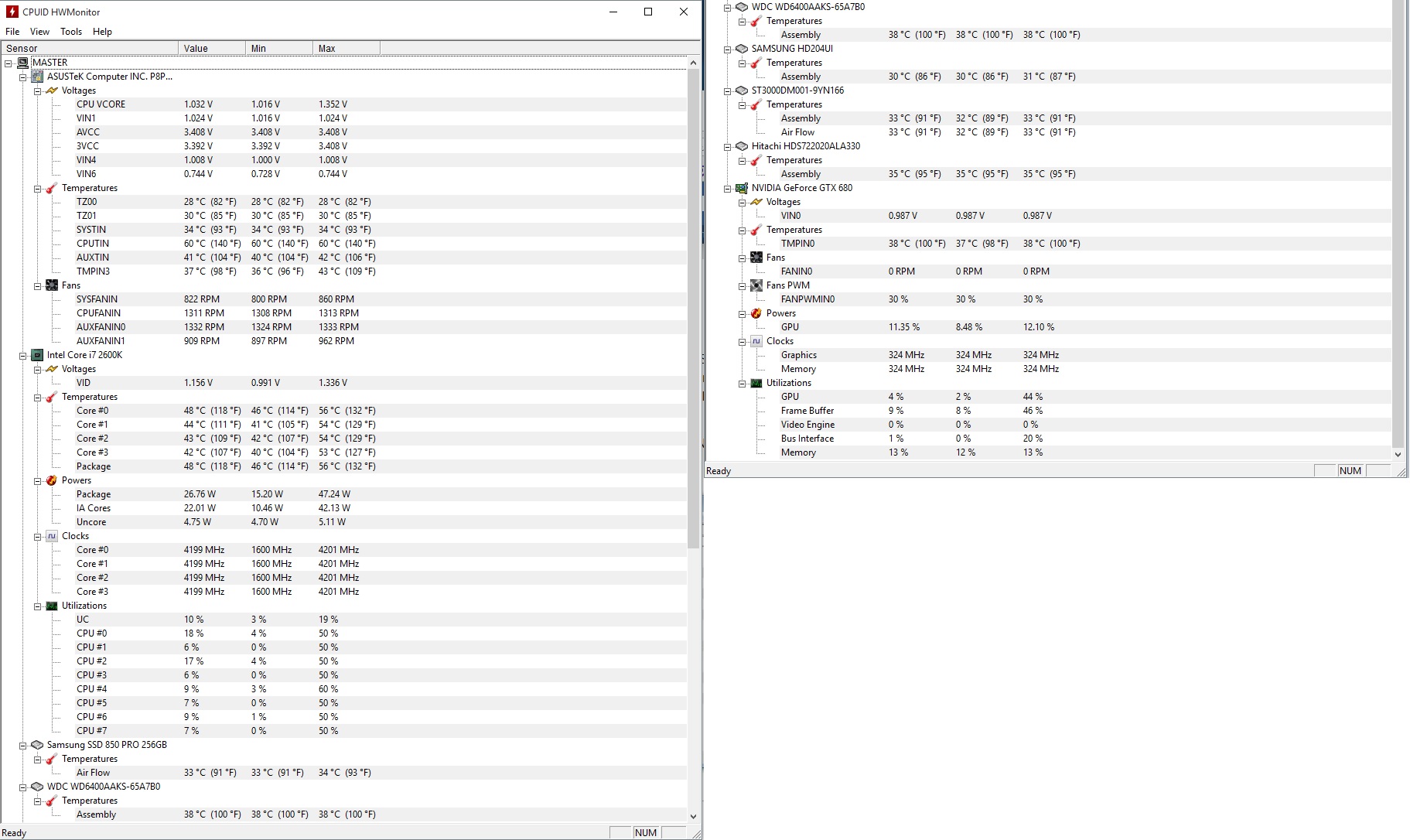
Task: Click the GTX 680 Voltages icon
Action: click(x=756, y=202)
